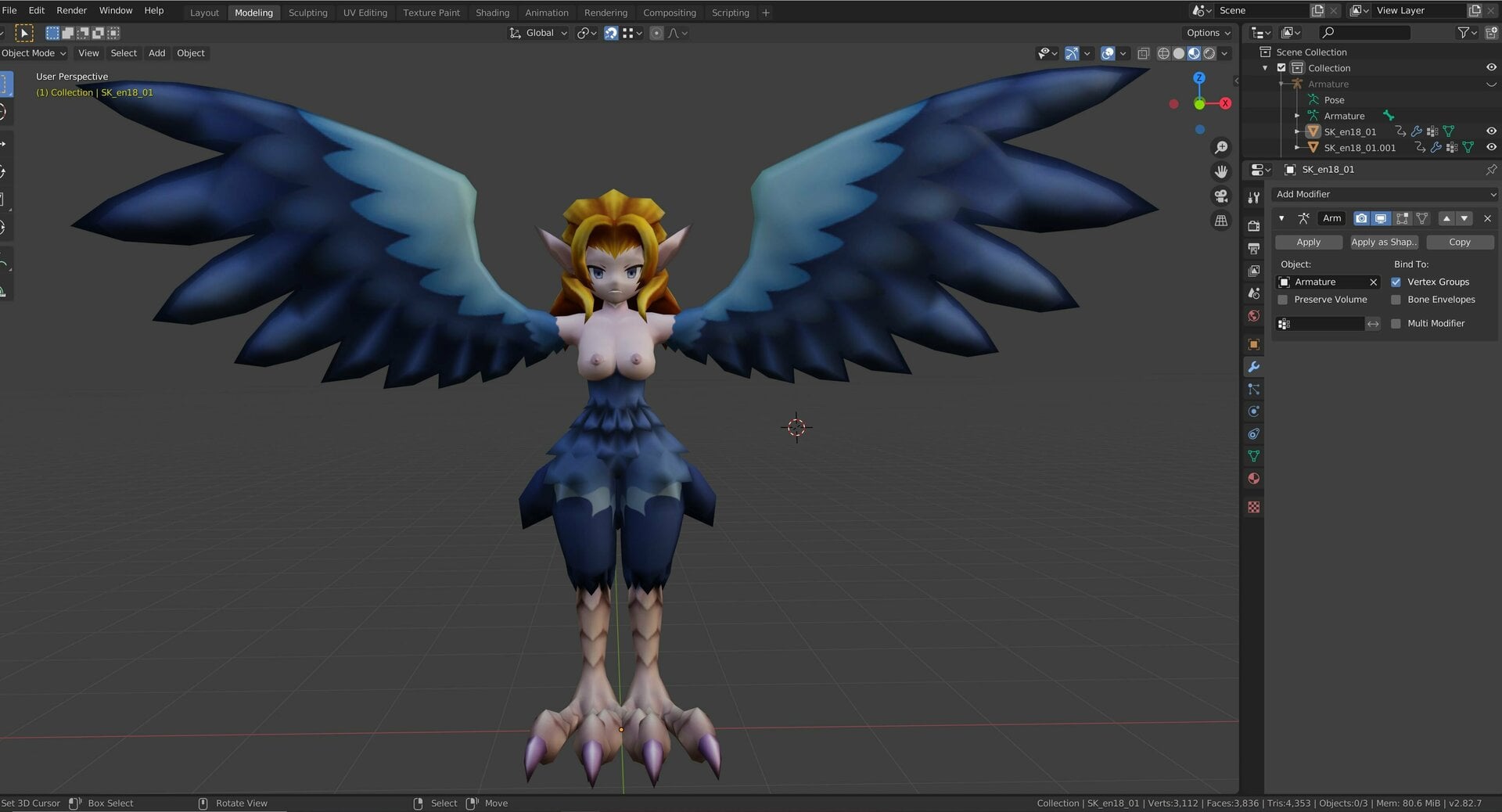Enable the Multi Modifier checkbox
This screenshot has height=812, width=1502.
pyautogui.click(x=1396, y=323)
